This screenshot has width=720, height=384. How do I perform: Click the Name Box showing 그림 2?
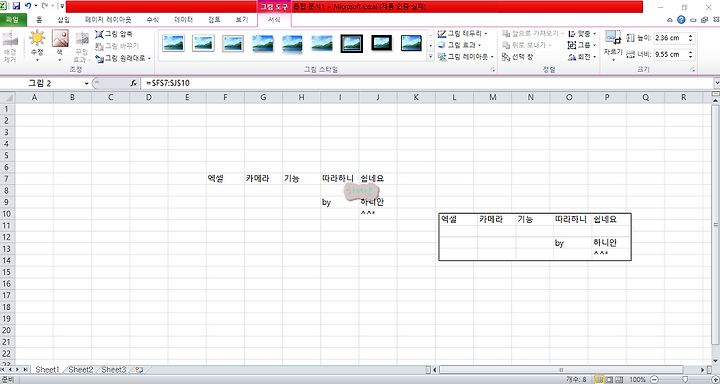[40, 83]
